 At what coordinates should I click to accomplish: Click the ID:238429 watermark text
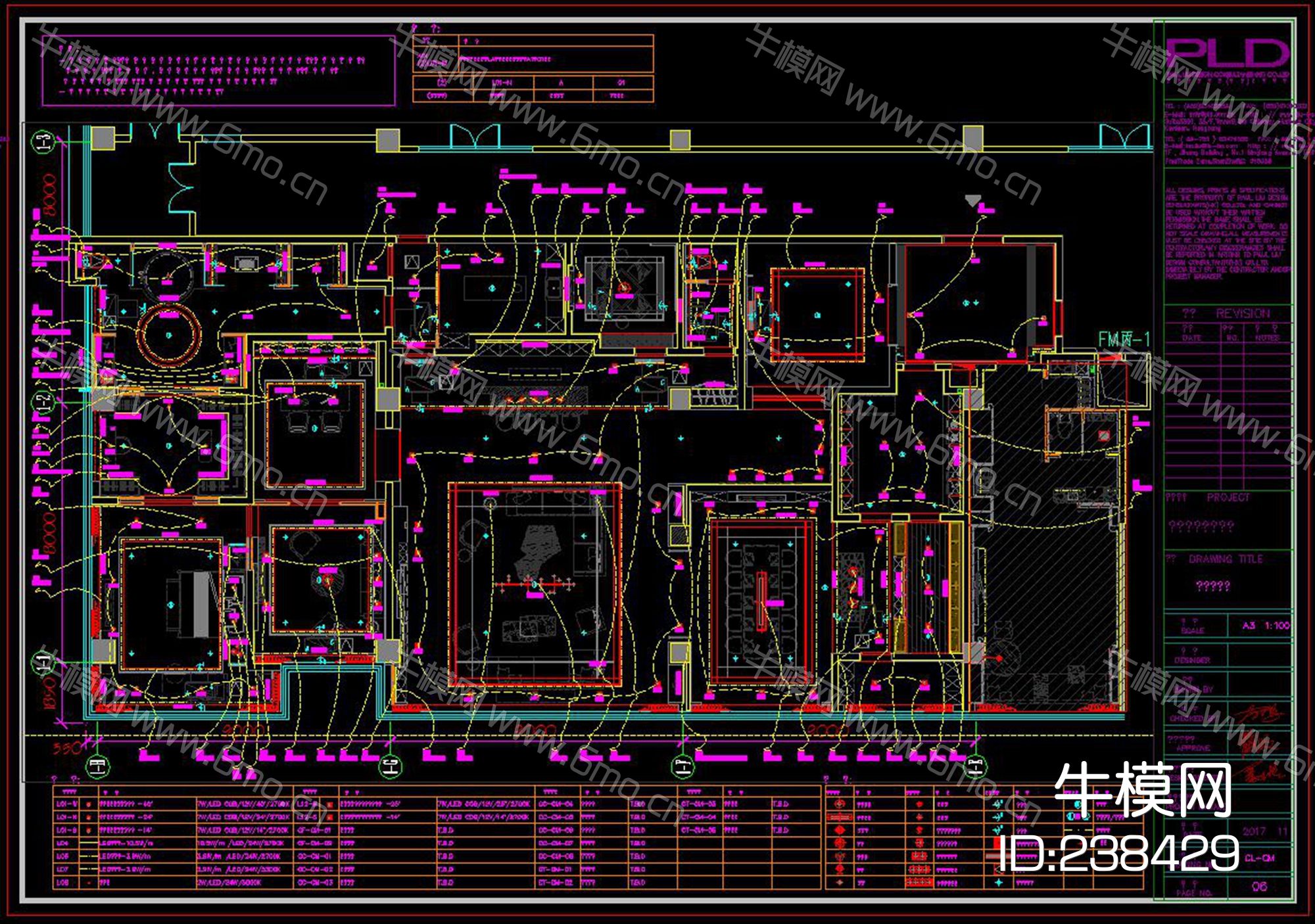tap(1118, 854)
